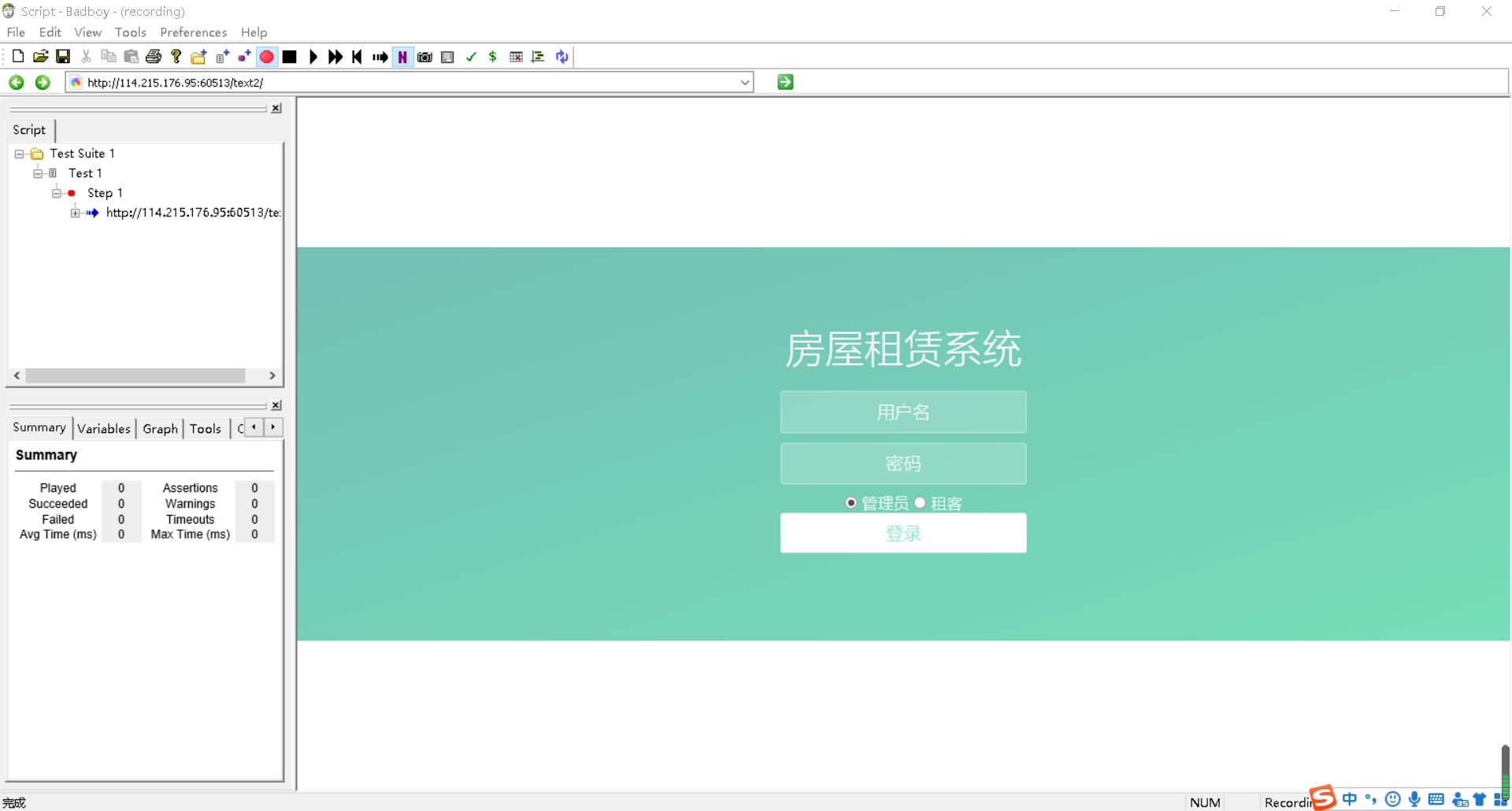Switch to the Variables tab
Screen dimensions: 1512x811
point(104,429)
